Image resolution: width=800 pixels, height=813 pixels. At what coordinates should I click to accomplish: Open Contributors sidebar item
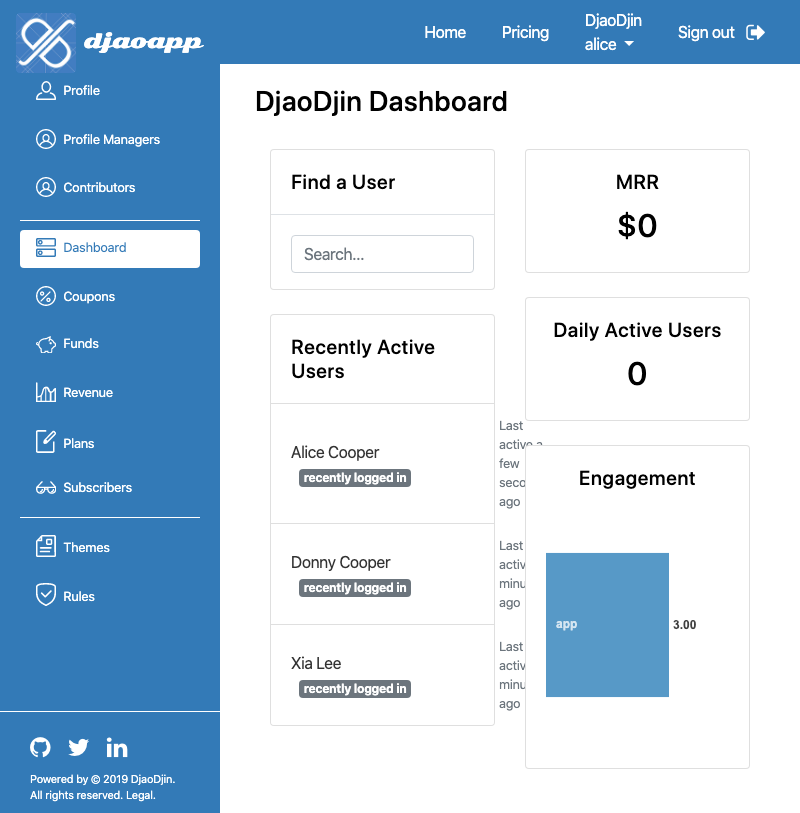pos(110,187)
